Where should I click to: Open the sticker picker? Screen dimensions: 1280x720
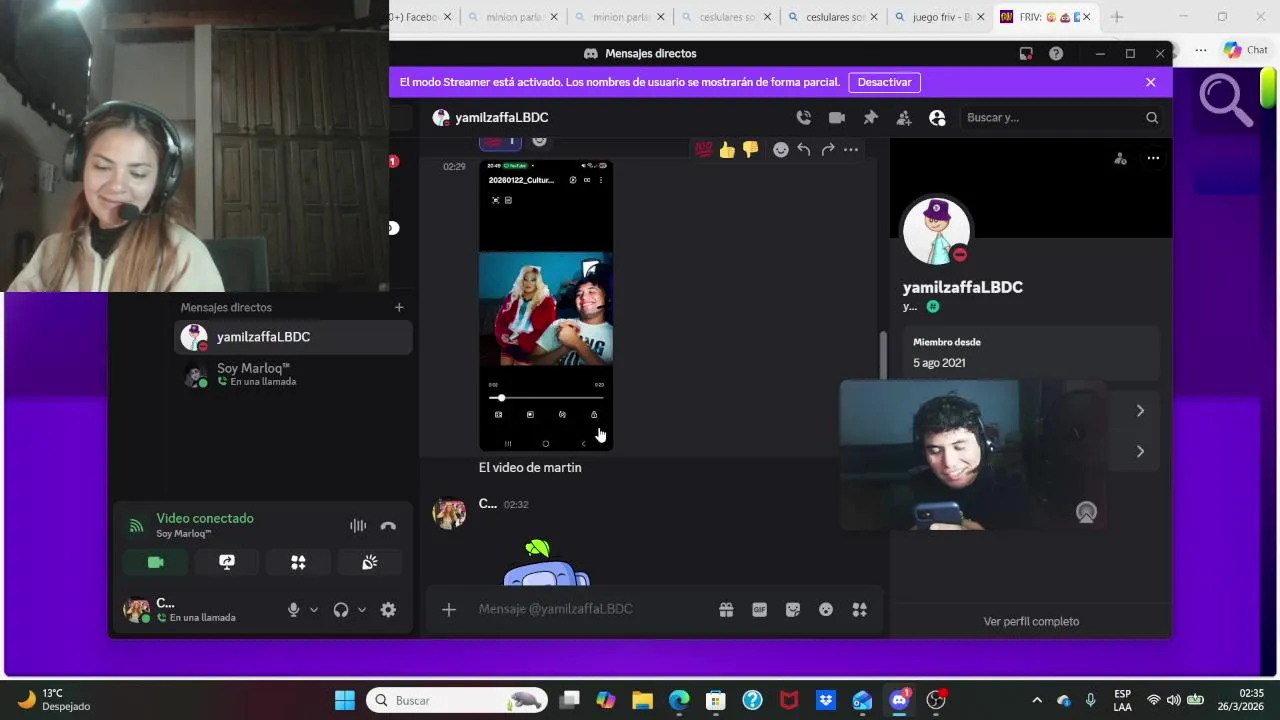coord(793,610)
